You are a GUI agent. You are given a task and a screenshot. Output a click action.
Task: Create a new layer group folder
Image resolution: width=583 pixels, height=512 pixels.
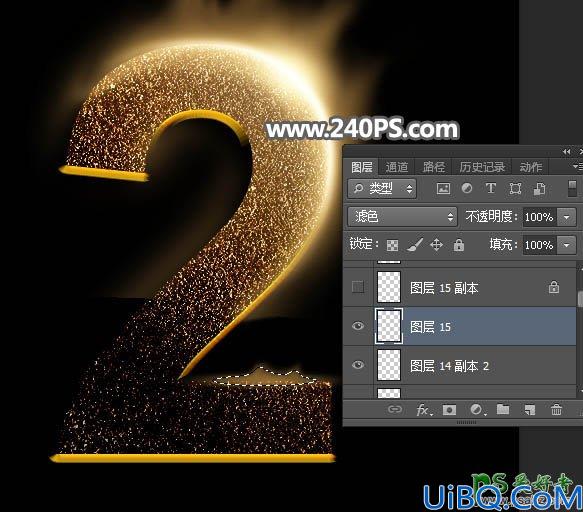pos(503,409)
